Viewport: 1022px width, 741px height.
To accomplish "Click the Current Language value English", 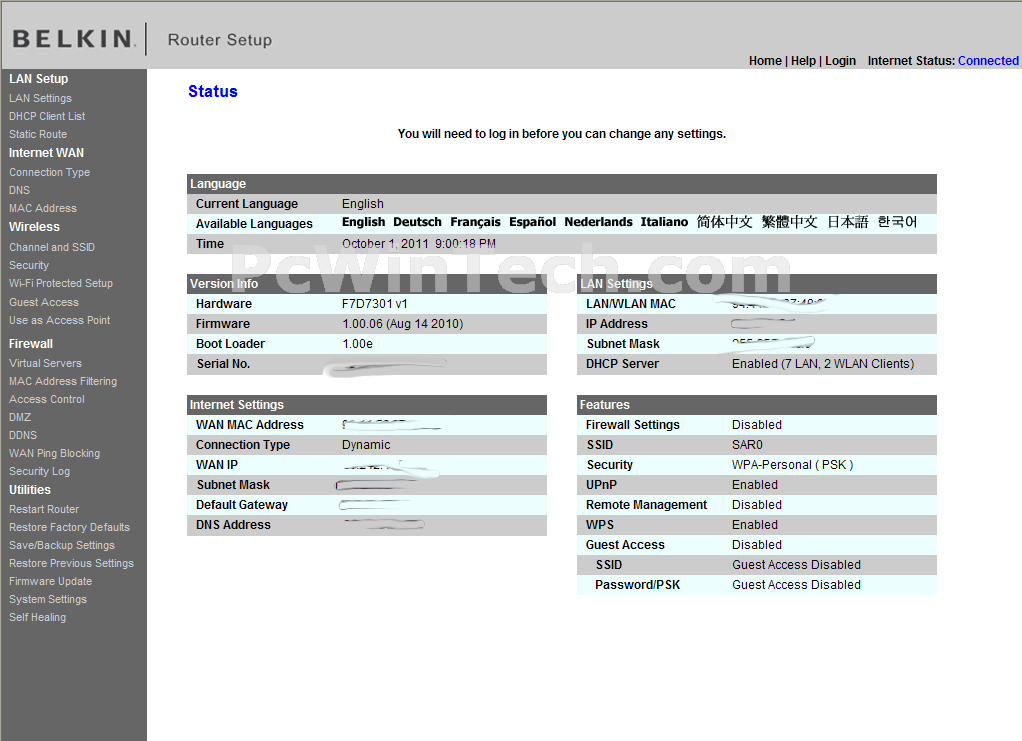I will click(363, 204).
